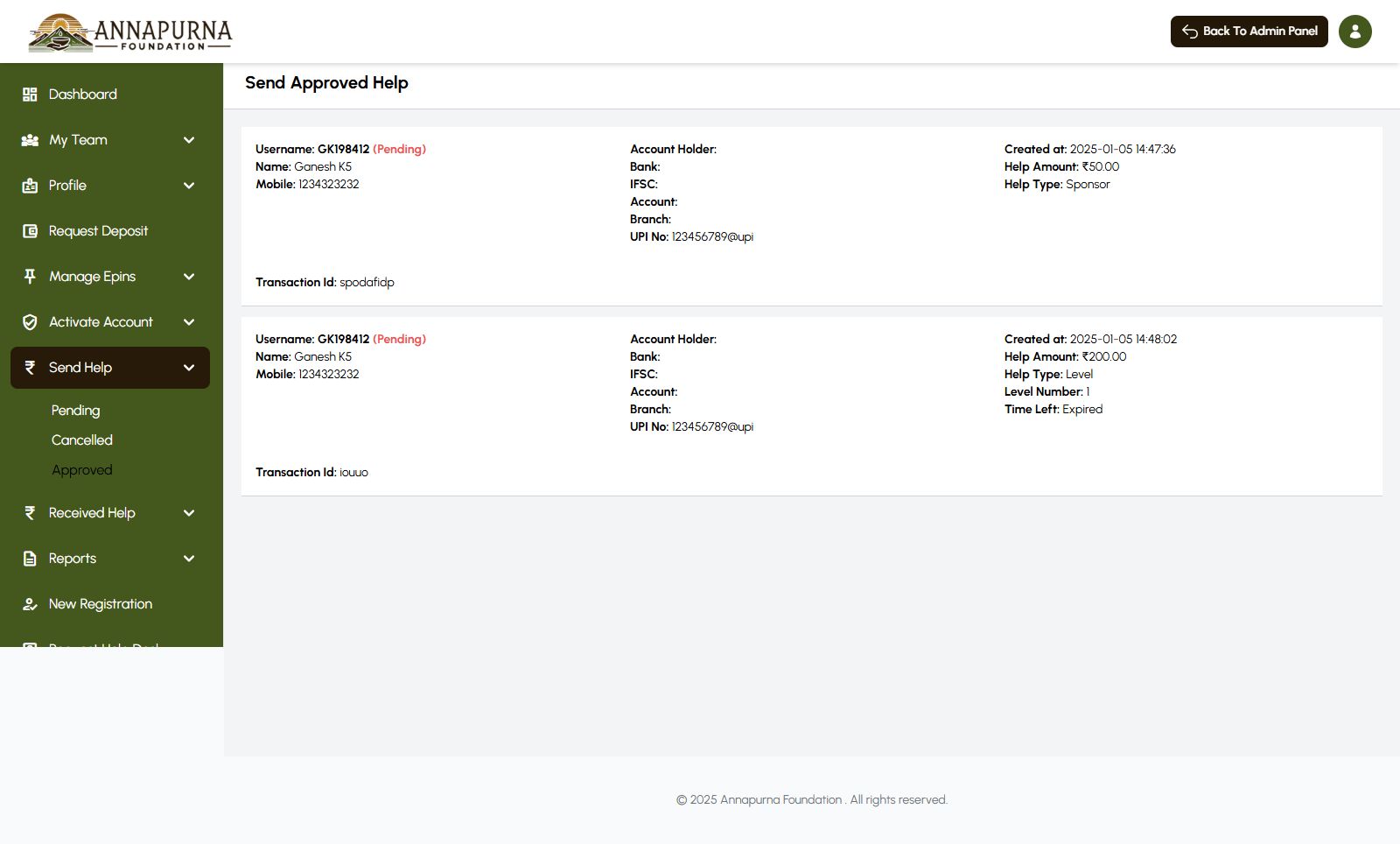
Task: Click the Activate Account shield icon
Action: click(x=30, y=322)
